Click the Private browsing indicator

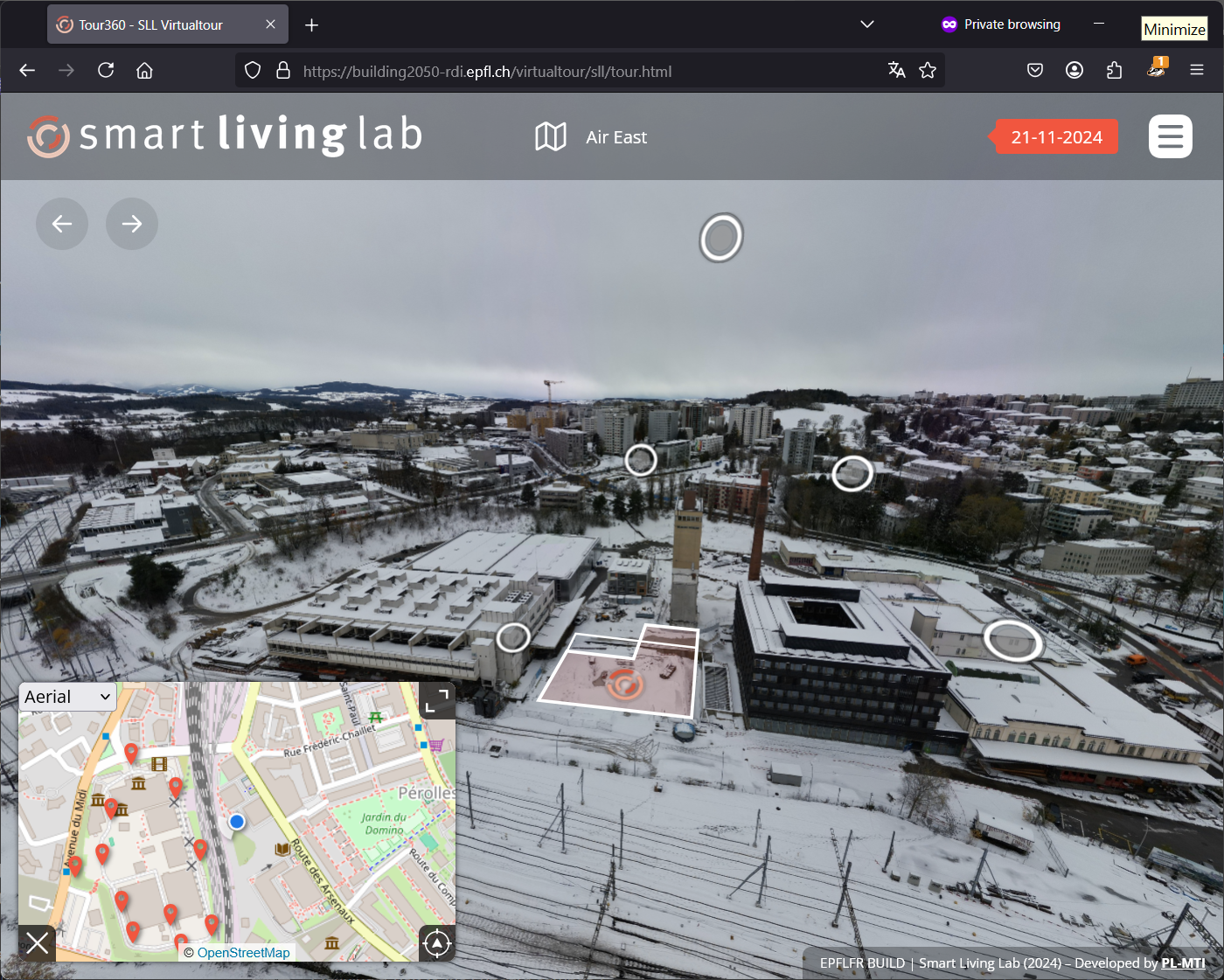[x=1001, y=24]
